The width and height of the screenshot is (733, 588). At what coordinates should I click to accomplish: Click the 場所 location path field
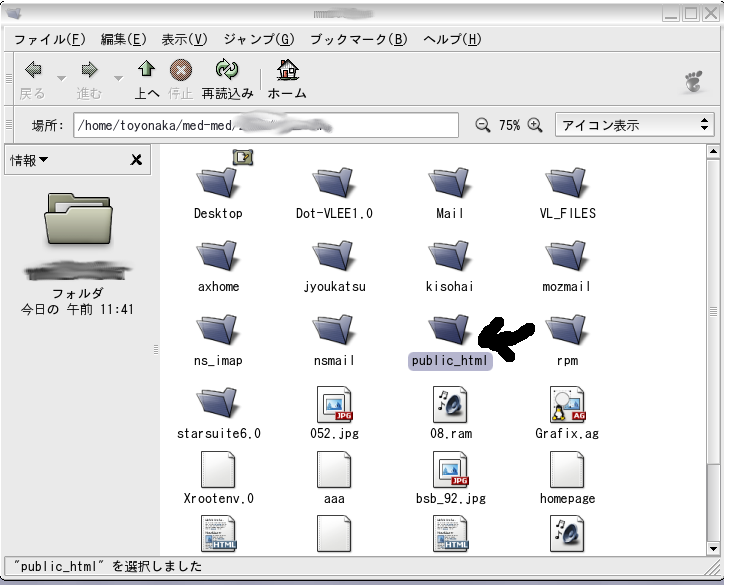point(266,125)
